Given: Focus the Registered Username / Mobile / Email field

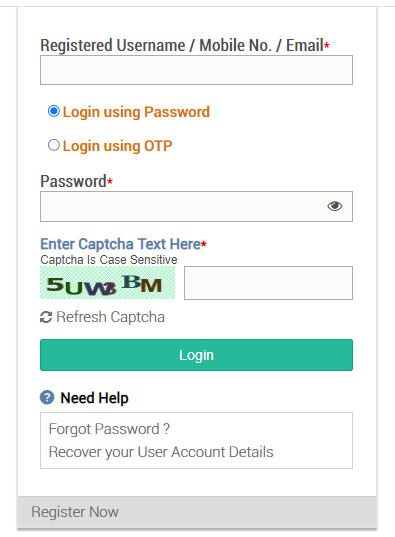Looking at the screenshot, I should coord(196,70).
